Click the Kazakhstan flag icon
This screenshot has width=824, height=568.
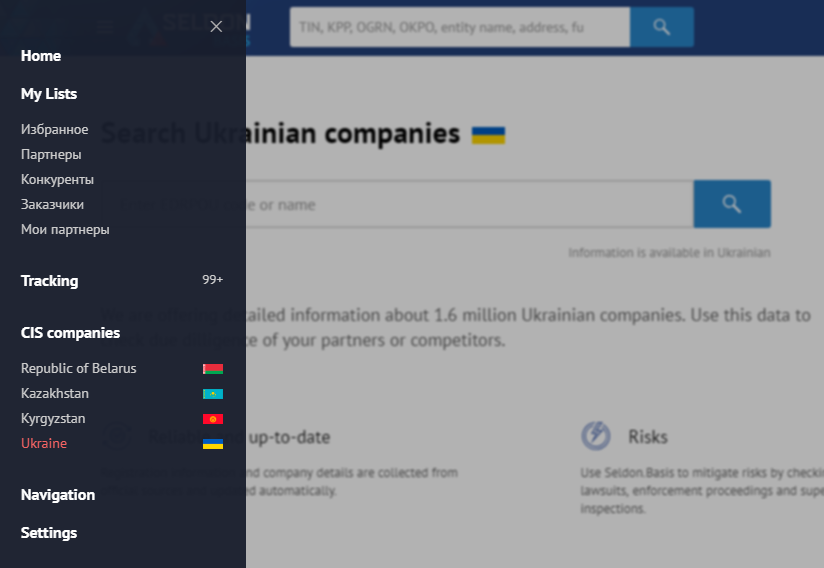tap(213, 394)
